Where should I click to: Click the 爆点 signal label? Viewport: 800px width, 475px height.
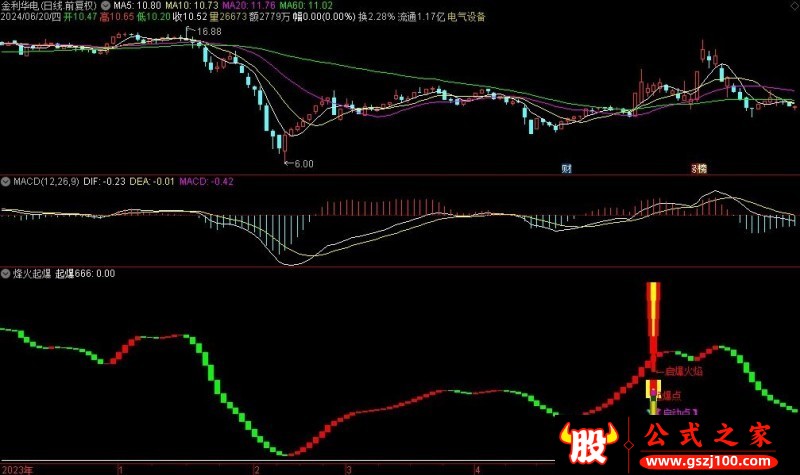(x=671, y=395)
